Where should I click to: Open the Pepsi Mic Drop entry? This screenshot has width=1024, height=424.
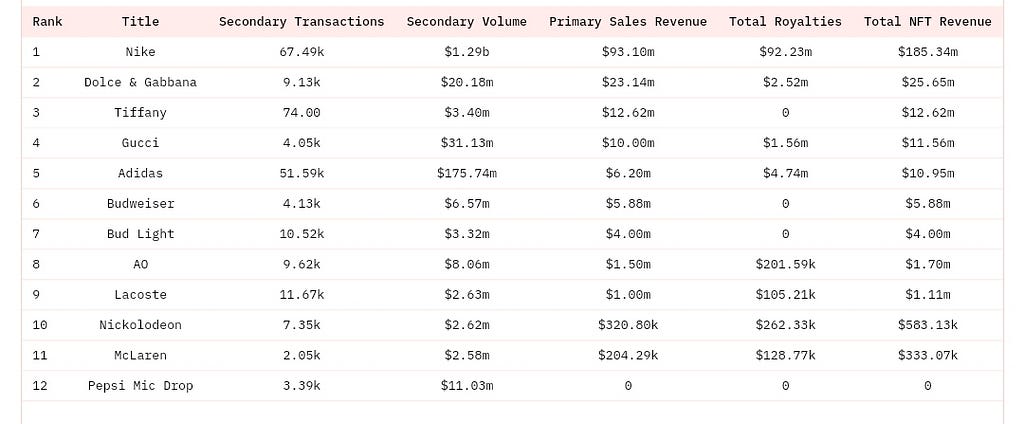tap(140, 385)
